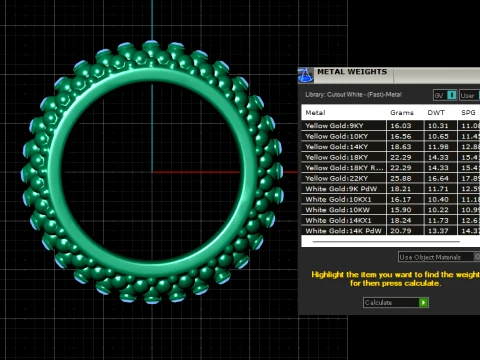480x360 pixels.
Task: Select the White Gold:10KX1 row
Action: click(x=390, y=199)
